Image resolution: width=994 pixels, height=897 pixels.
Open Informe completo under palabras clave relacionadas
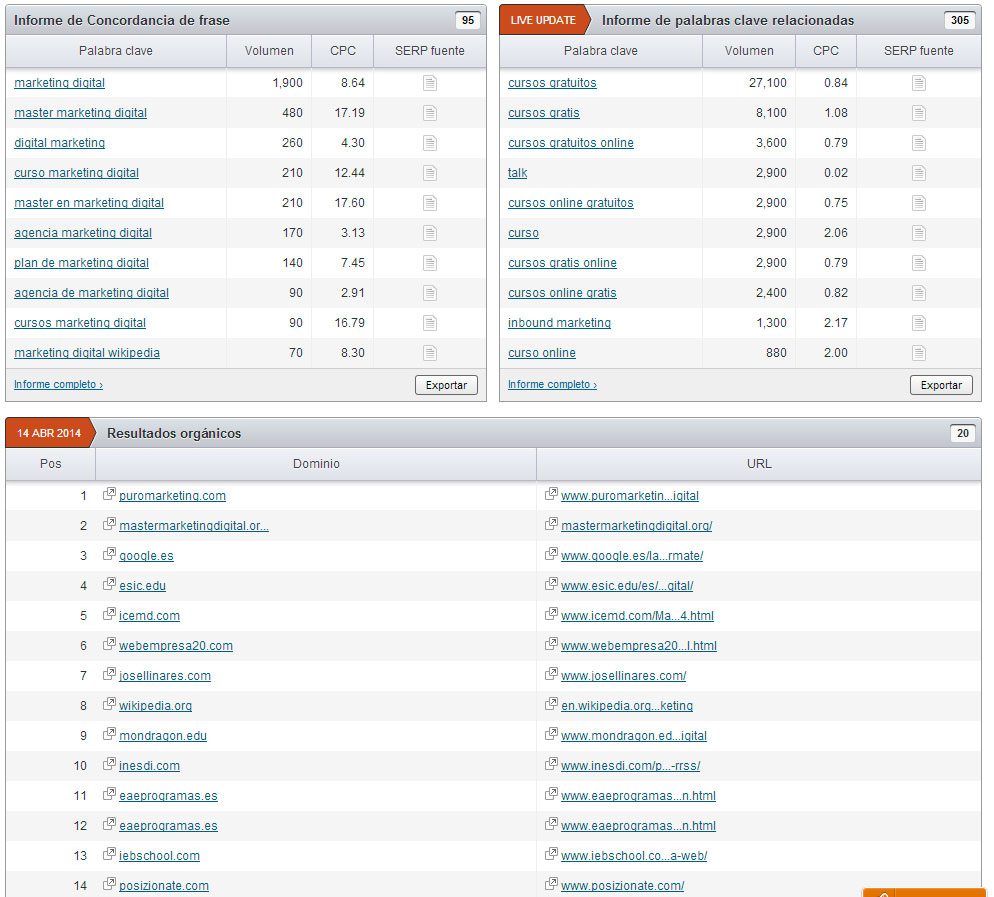click(552, 384)
